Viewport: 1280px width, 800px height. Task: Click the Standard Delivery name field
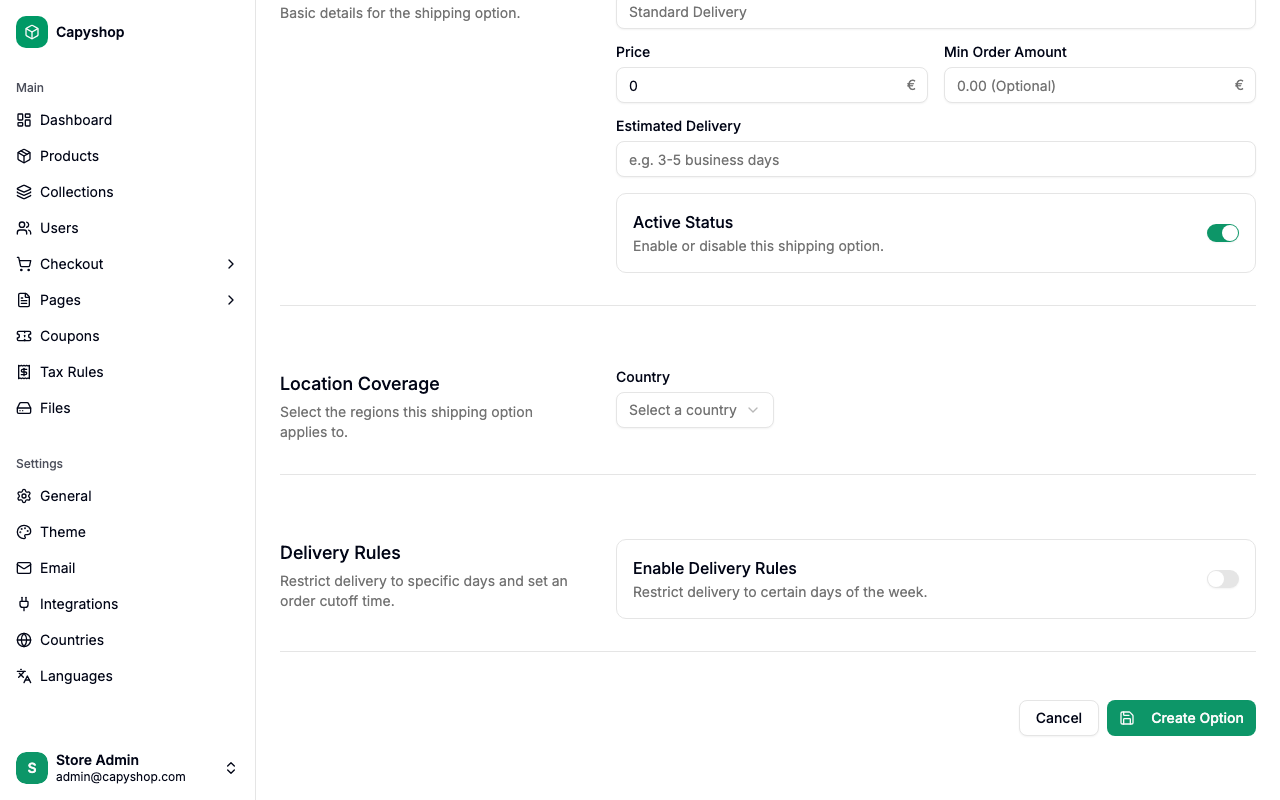click(x=936, y=13)
